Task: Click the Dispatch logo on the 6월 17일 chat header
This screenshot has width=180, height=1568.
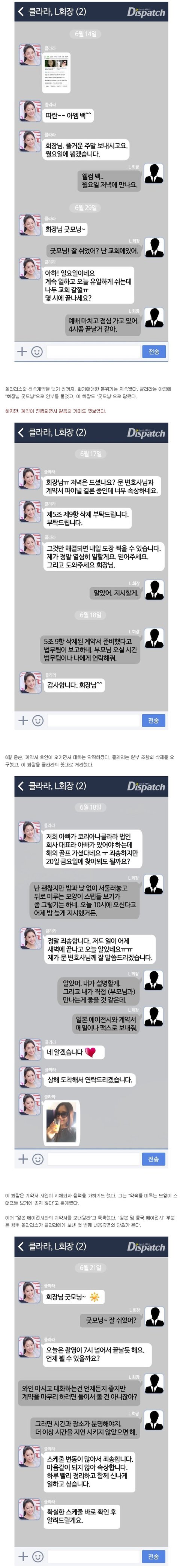Action: (146, 433)
